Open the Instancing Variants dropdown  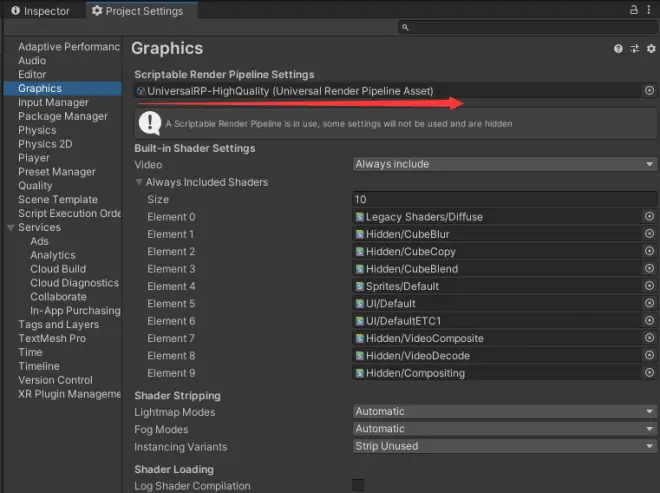pyautogui.click(x=504, y=446)
